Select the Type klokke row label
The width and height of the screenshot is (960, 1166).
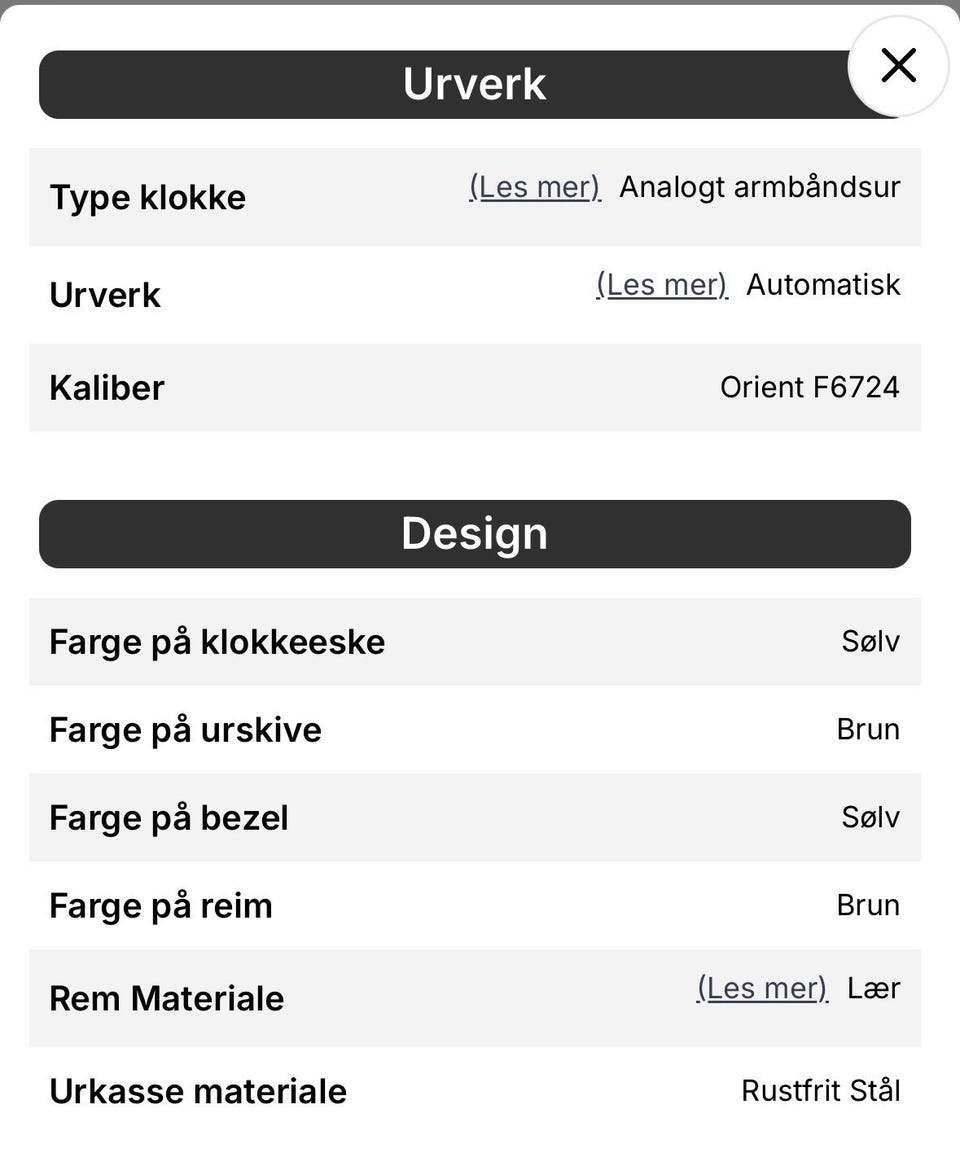[148, 198]
